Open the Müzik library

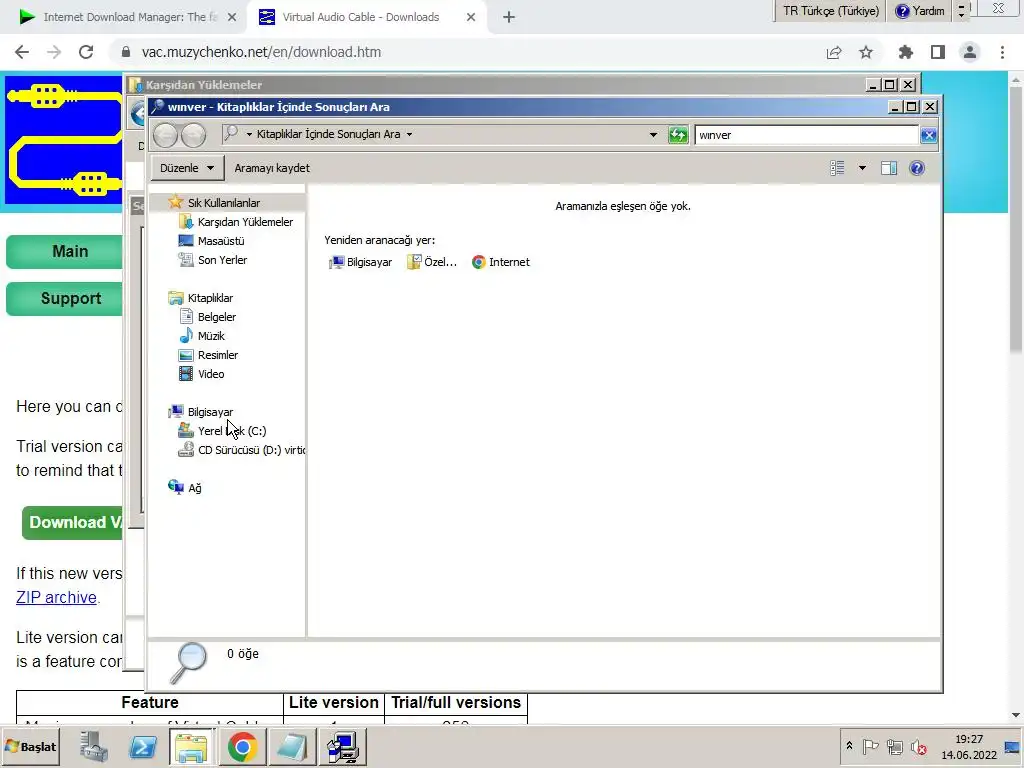click(x=211, y=336)
